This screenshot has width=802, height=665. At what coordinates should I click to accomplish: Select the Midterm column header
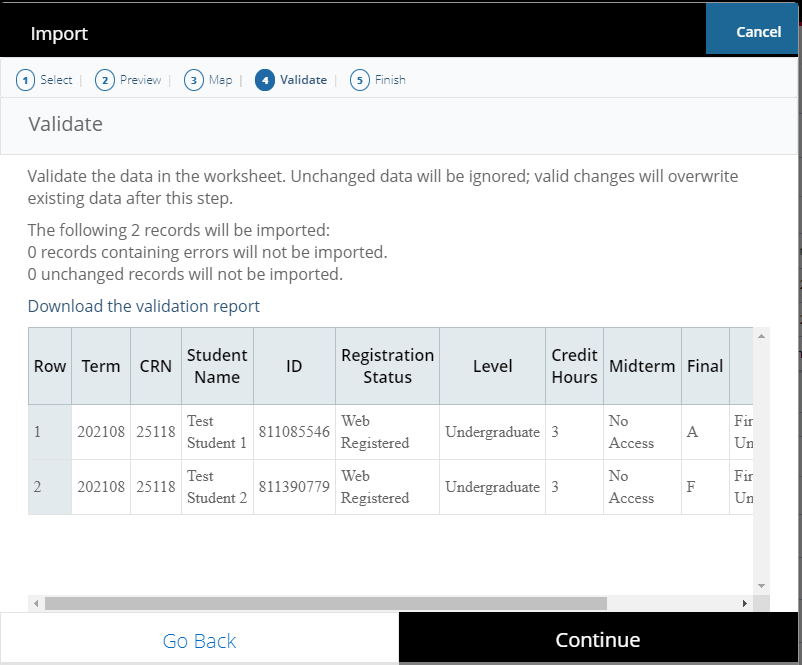coord(642,366)
